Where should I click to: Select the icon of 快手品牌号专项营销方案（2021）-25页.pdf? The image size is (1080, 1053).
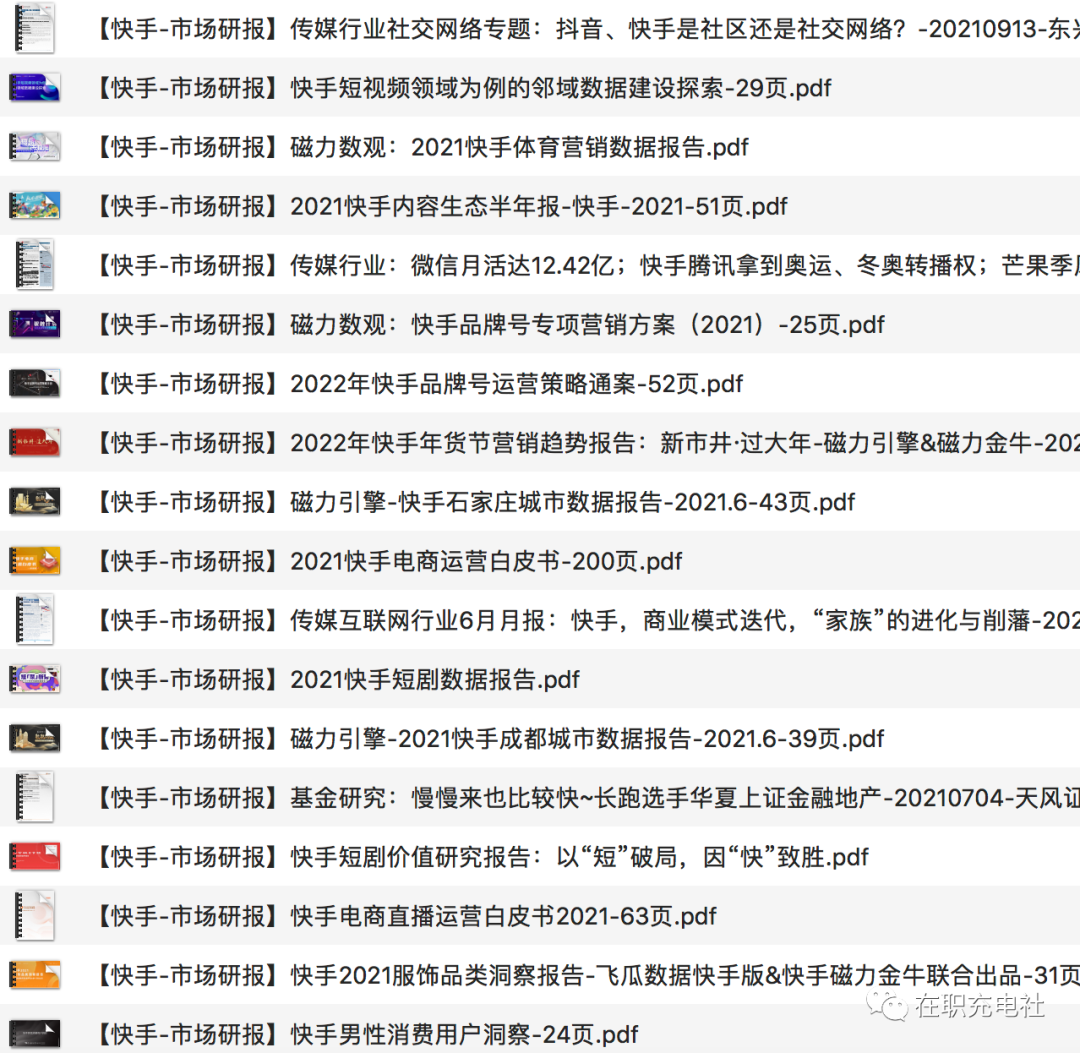[x=34, y=324]
